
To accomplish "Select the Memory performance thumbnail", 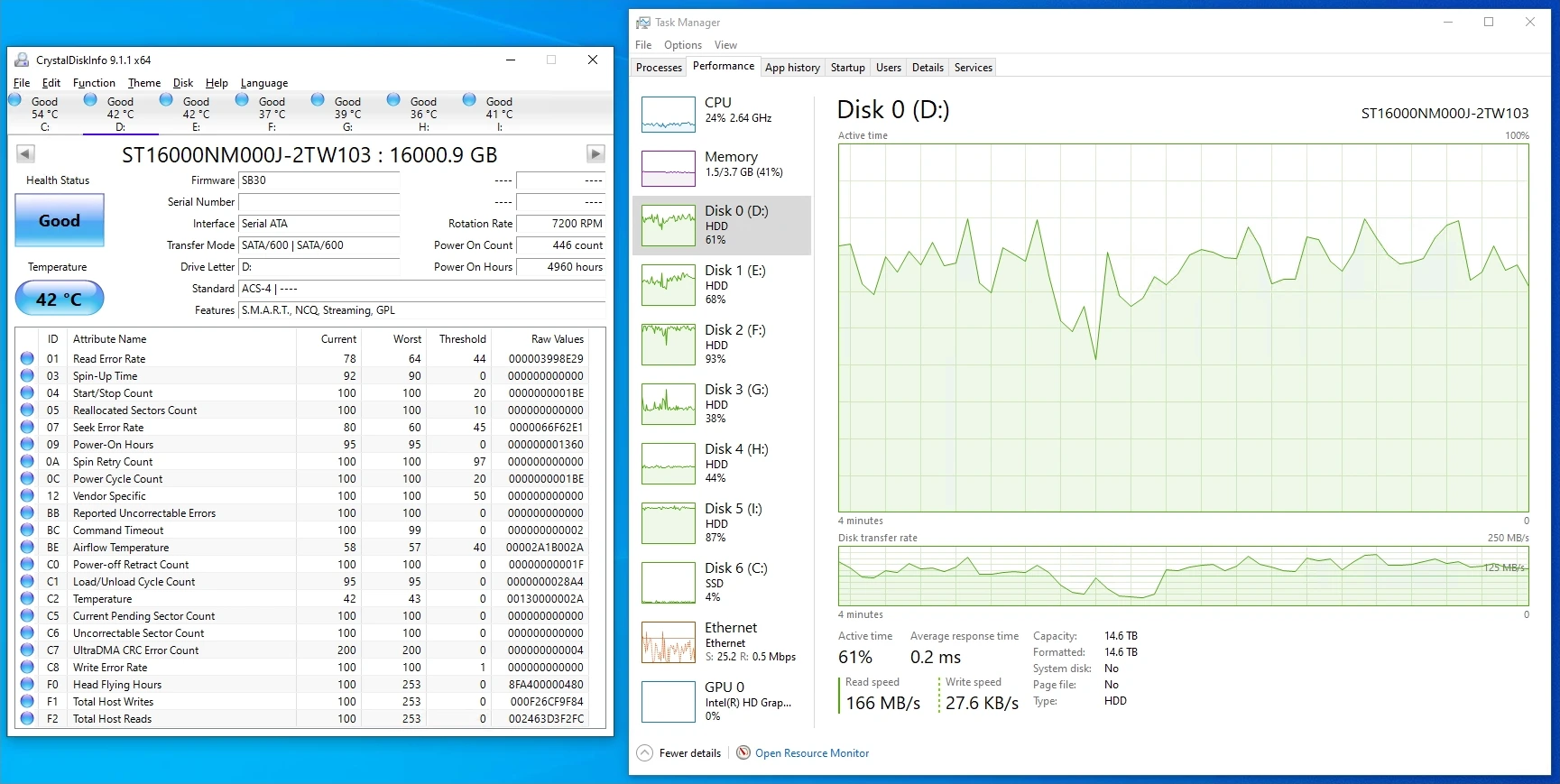I will (x=722, y=167).
